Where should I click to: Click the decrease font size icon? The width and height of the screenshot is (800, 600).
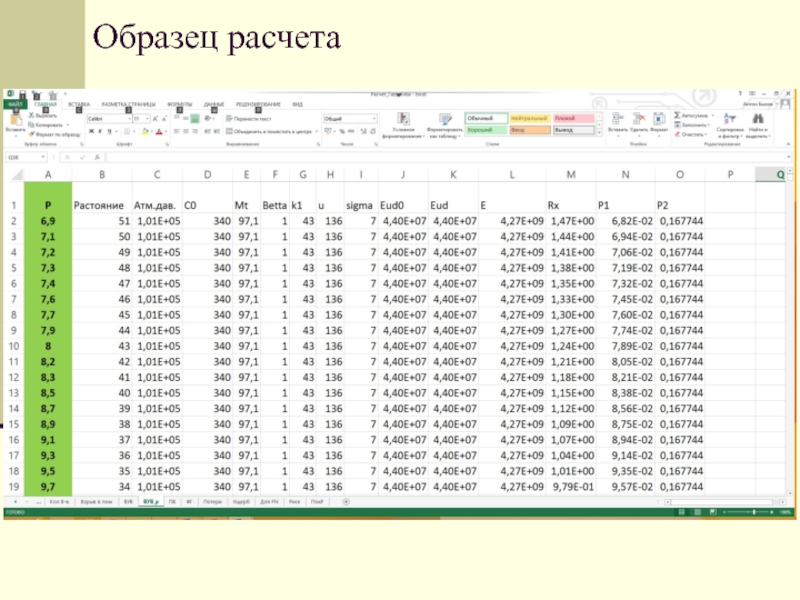coord(164,119)
